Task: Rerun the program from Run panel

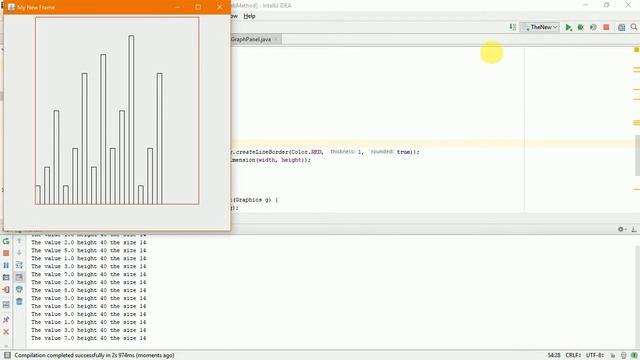Action: click(x=6, y=241)
